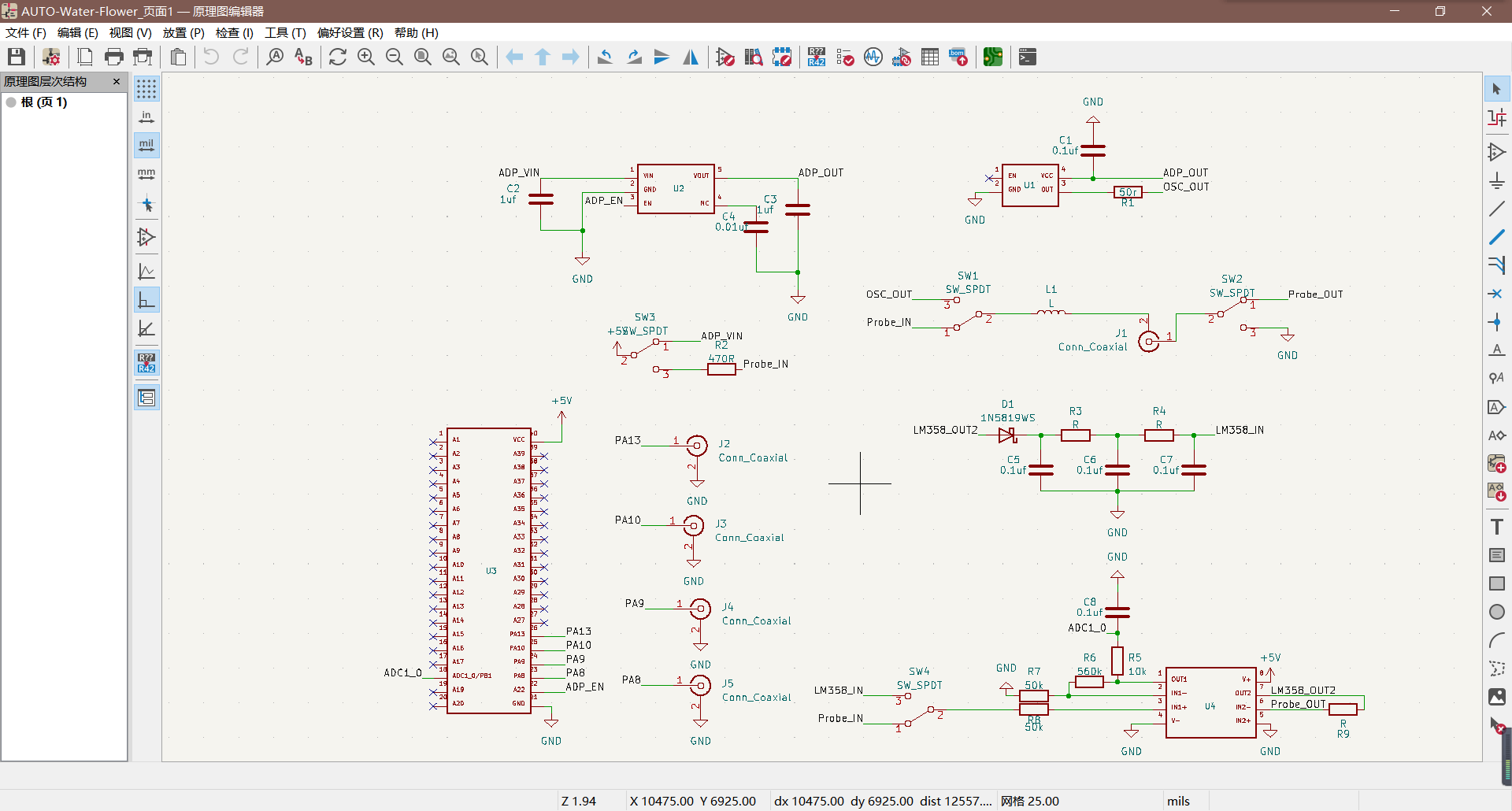
Task: Switch units to mils
Action: click(146, 145)
